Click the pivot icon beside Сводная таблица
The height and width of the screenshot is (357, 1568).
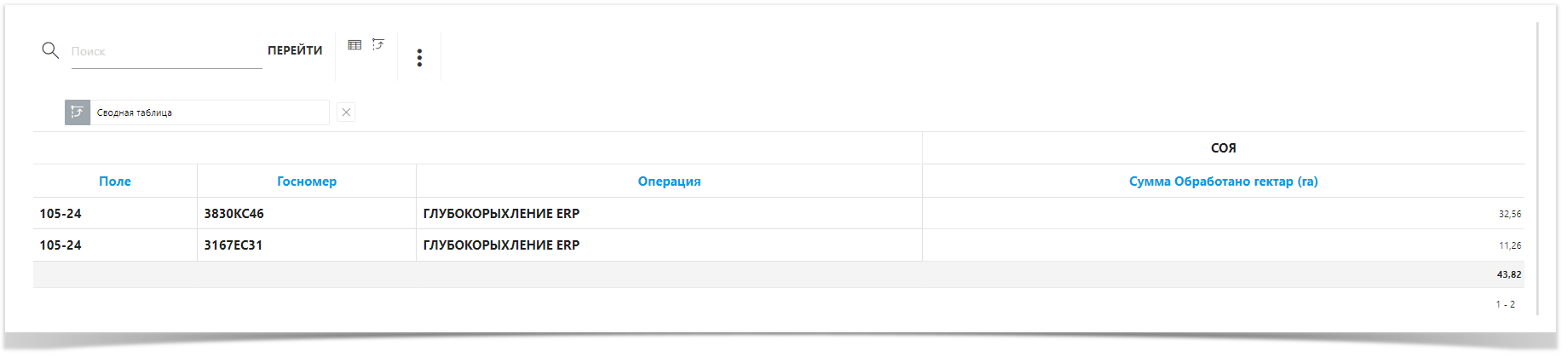pyautogui.click(x=78, y=112)
